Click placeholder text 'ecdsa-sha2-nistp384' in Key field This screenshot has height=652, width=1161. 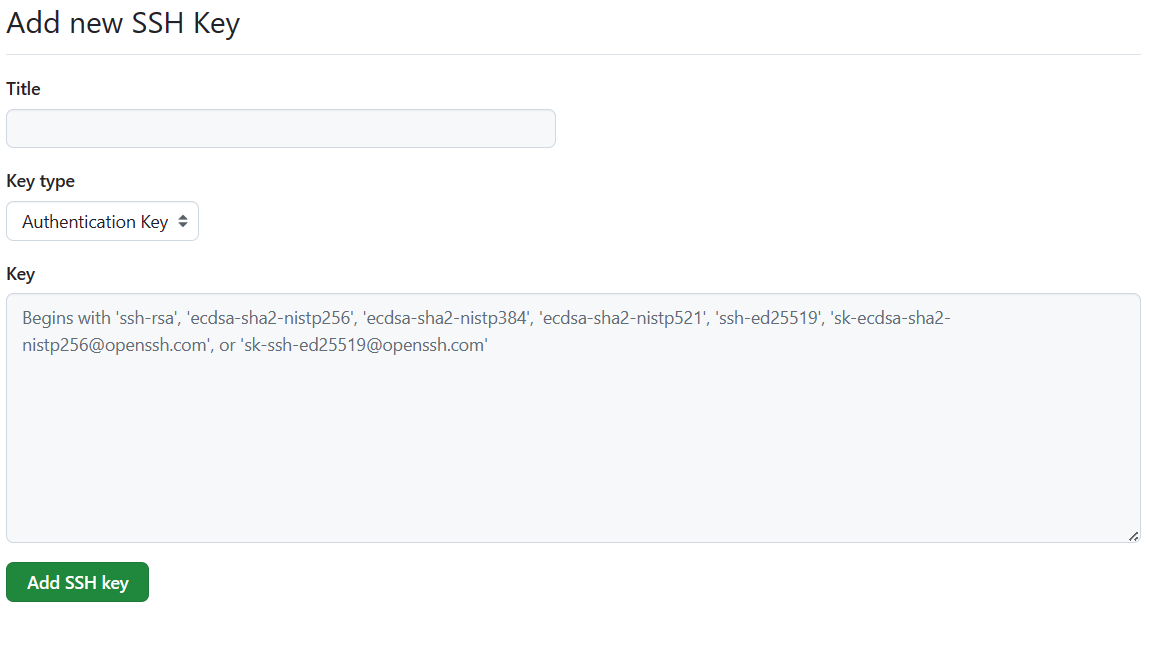(x=446, y=319)
